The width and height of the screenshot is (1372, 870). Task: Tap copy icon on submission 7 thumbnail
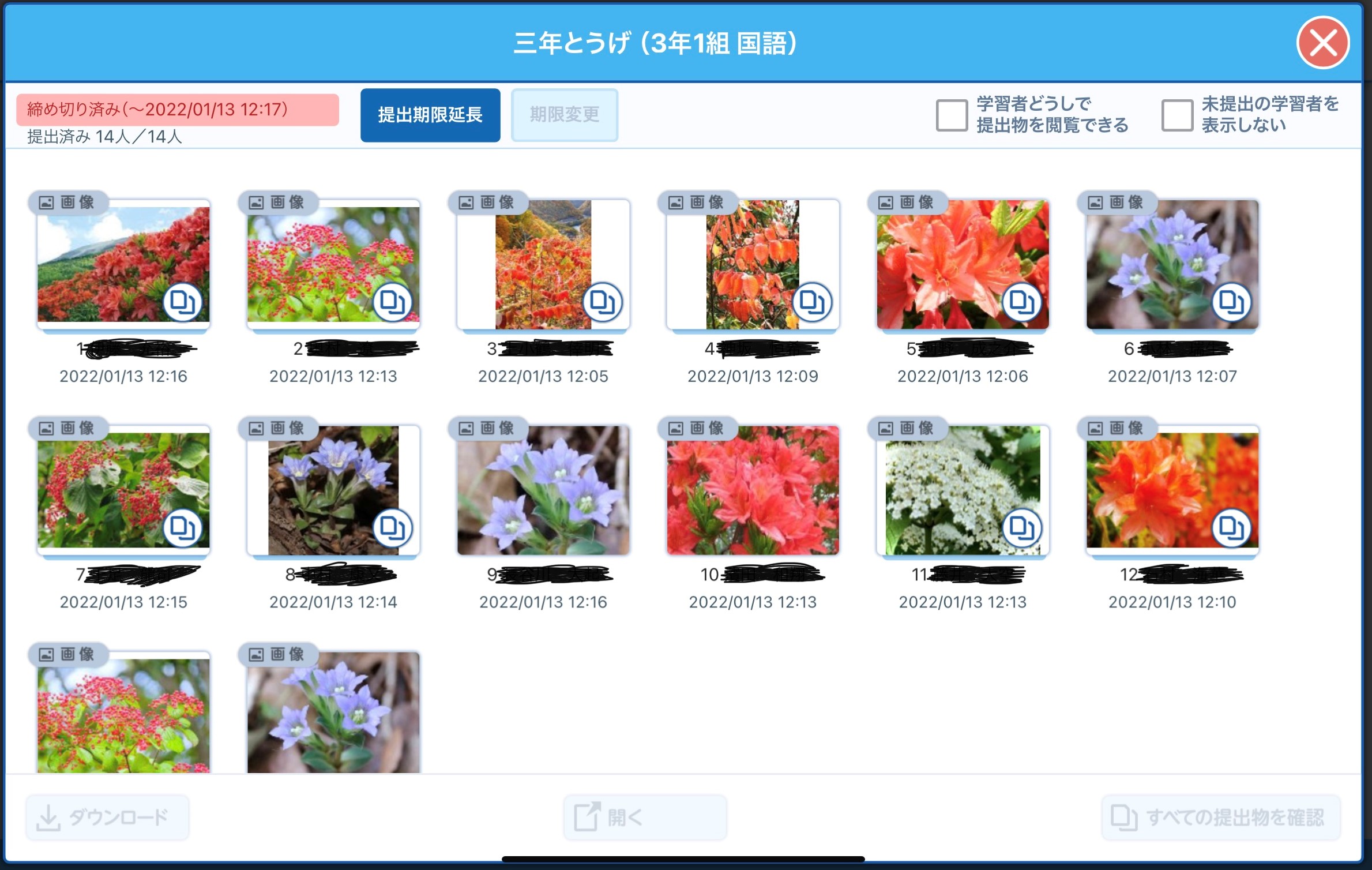coord(182,528)
